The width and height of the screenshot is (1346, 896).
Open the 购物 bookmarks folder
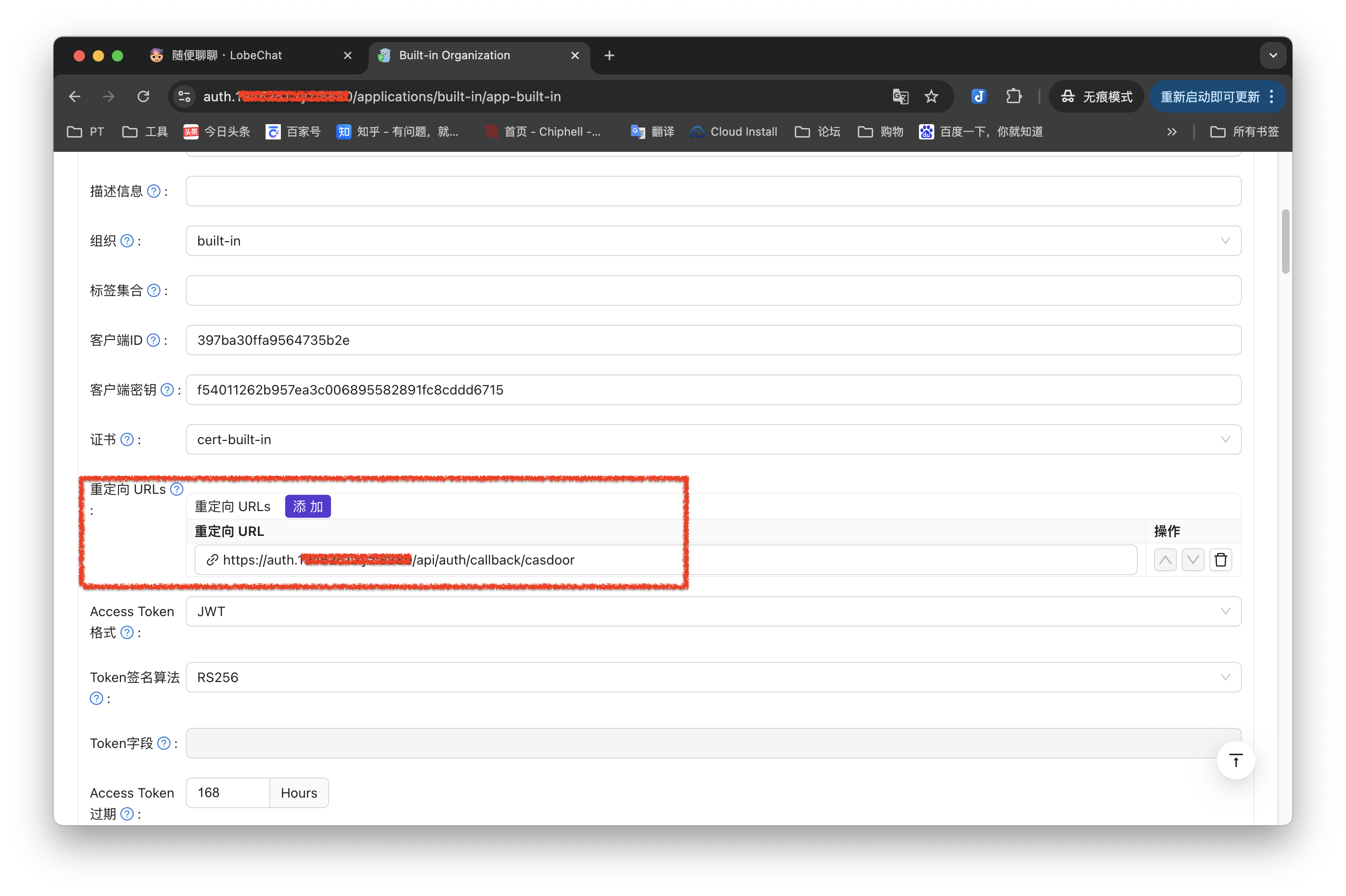[x=880, y=132]
